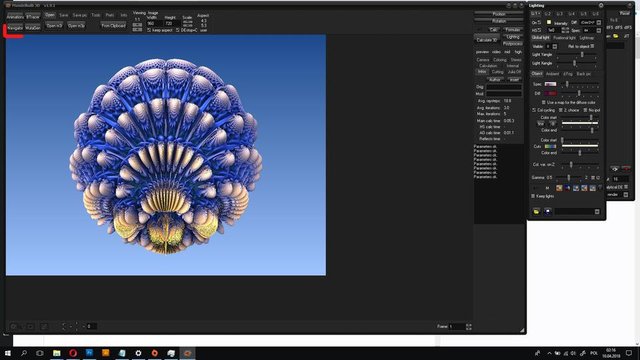The width and height of the screenshot is (640, 360).
Task: Open Photoshop from taskbar
Action: pos(89,353)
